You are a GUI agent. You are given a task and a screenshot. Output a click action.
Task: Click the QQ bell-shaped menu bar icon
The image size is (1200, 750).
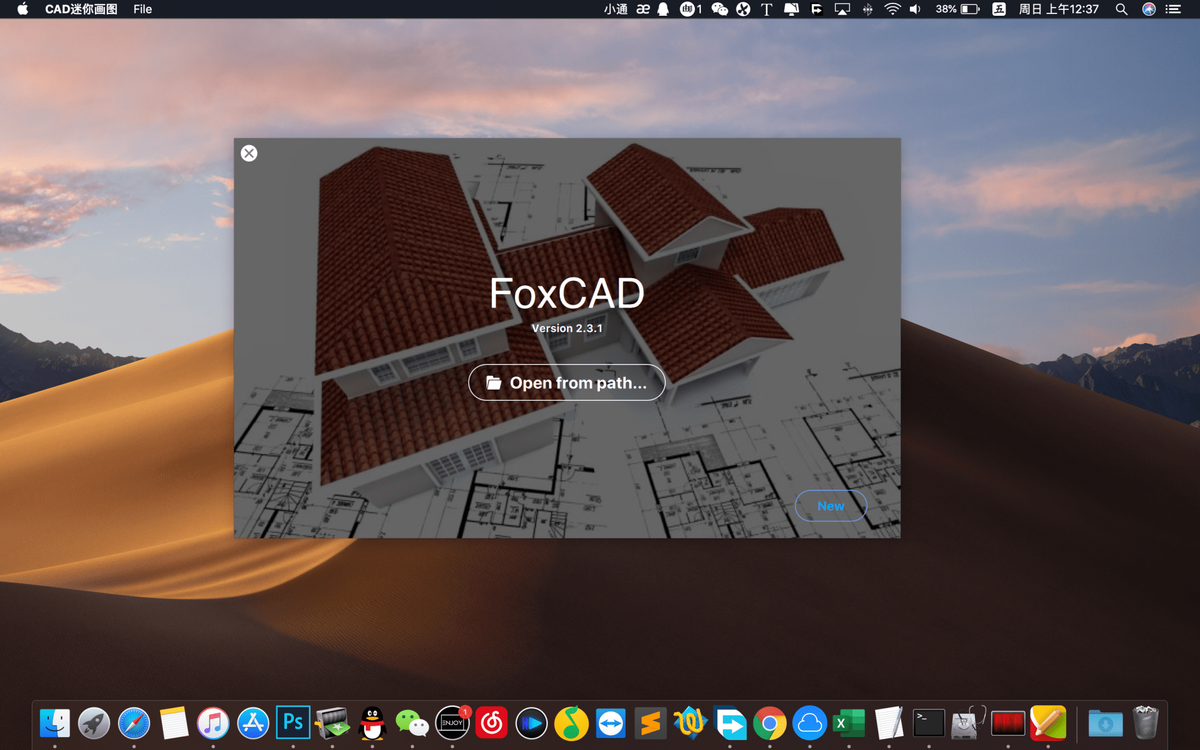tap(663, 9)
